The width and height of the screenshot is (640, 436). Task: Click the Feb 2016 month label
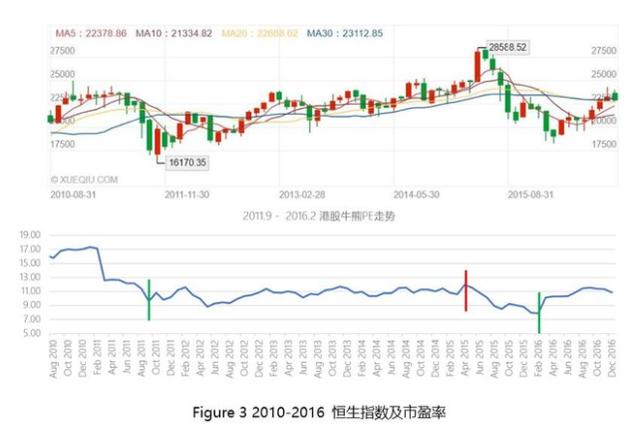538,358
